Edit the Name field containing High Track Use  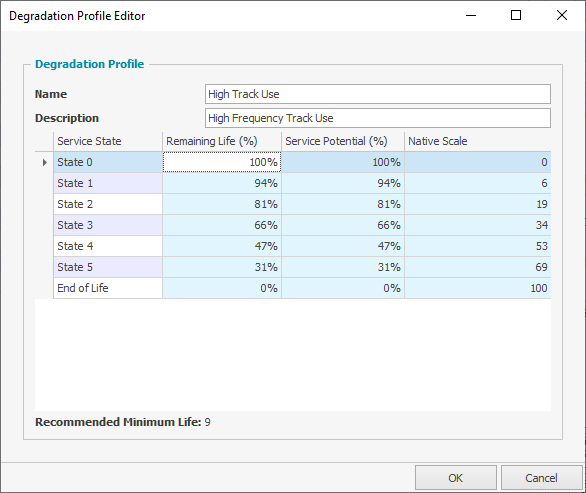[x=378, y=94]
